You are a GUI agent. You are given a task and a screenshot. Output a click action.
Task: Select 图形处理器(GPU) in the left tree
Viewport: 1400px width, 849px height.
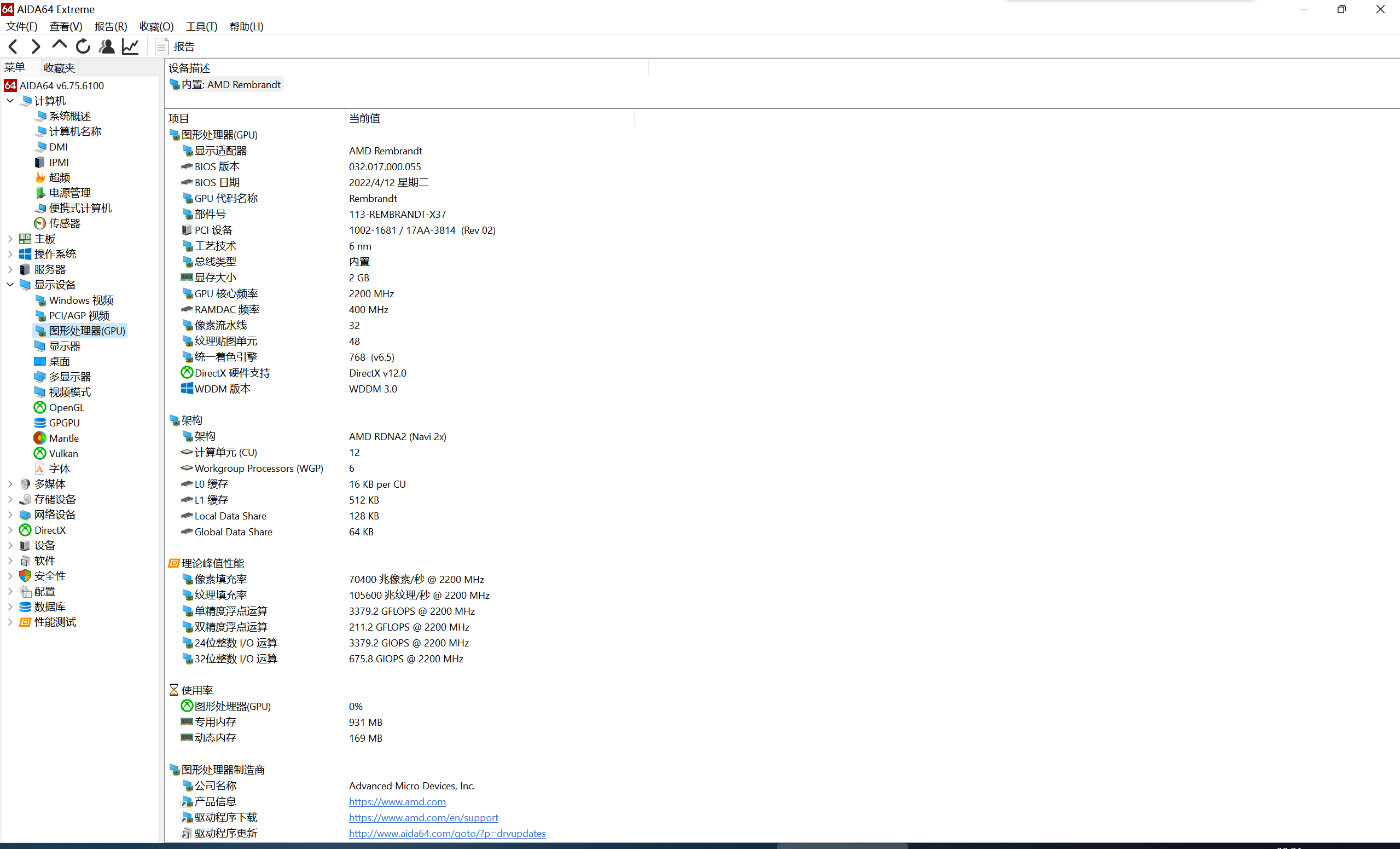tap(87, 331)
